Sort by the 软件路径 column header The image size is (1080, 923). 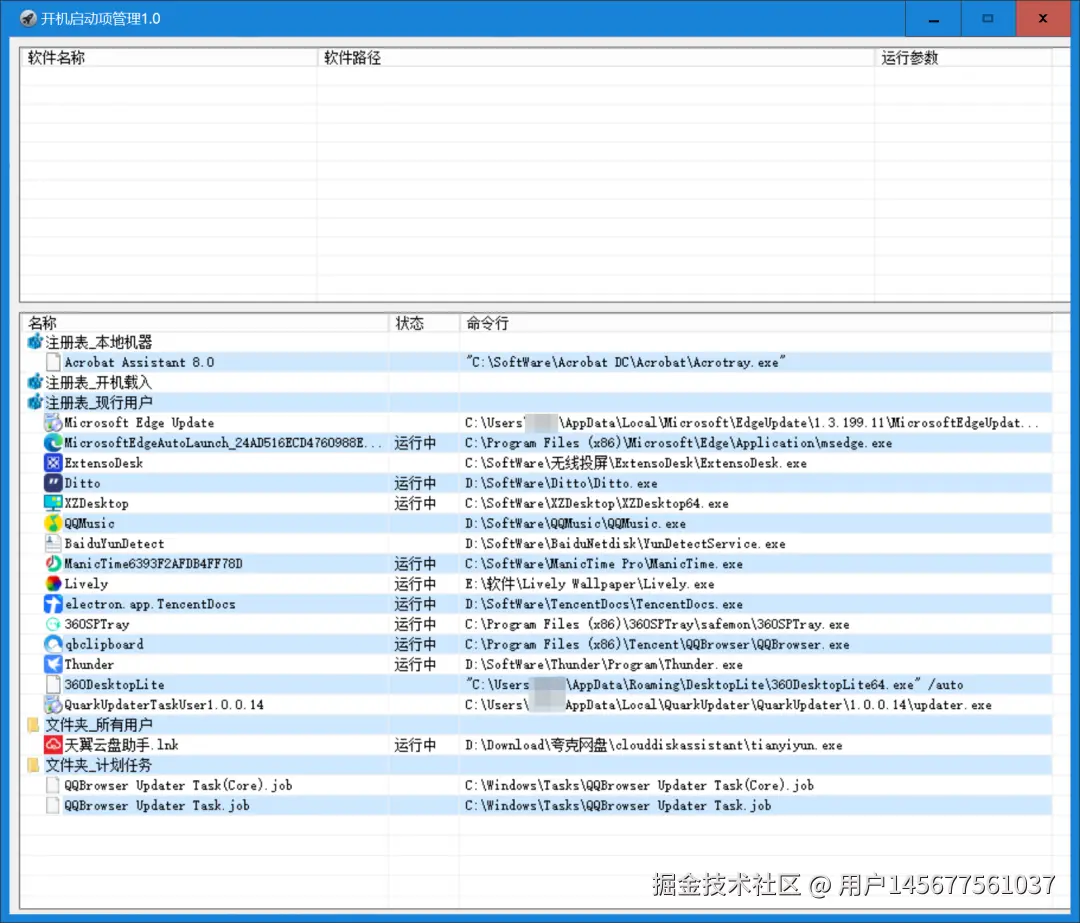click(596, 58)
